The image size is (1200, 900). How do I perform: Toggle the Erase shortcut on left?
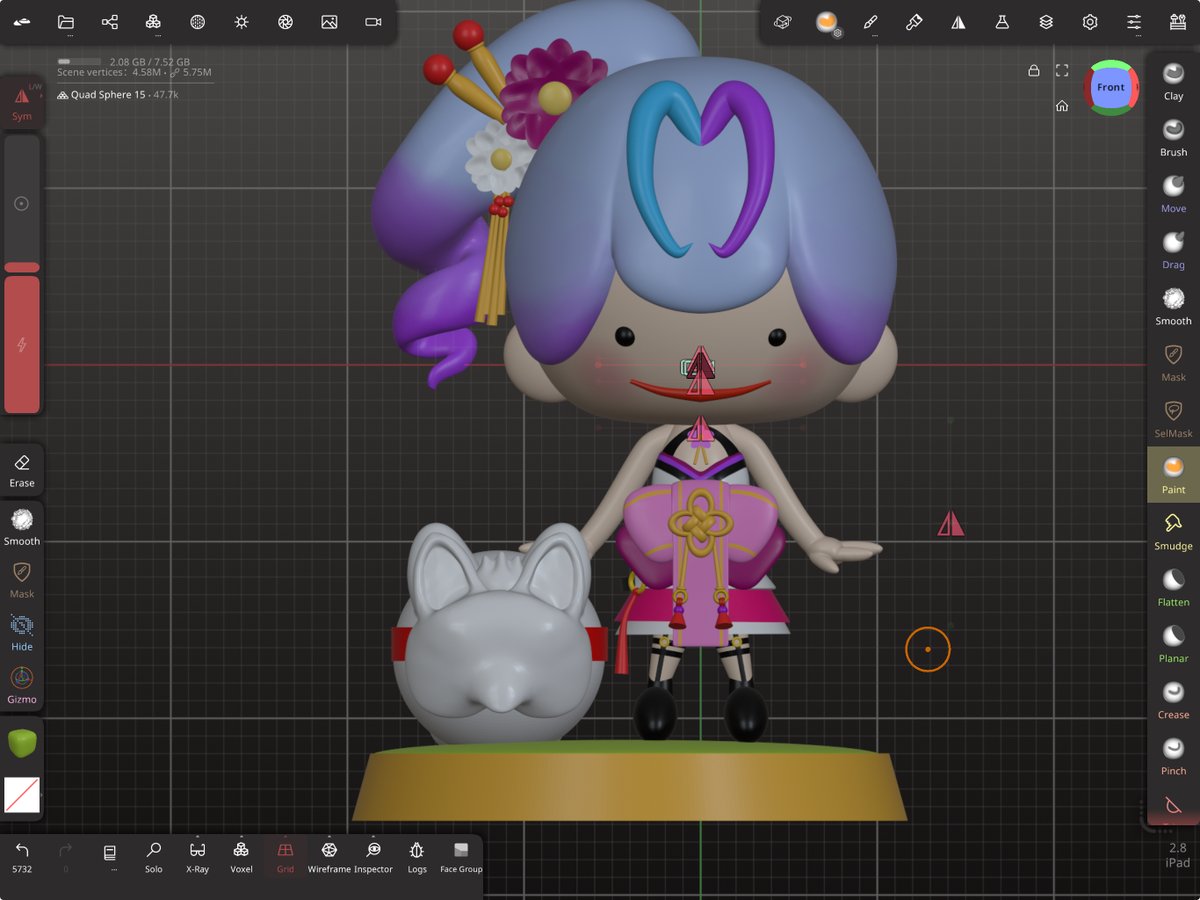click(x=22, y=470)
